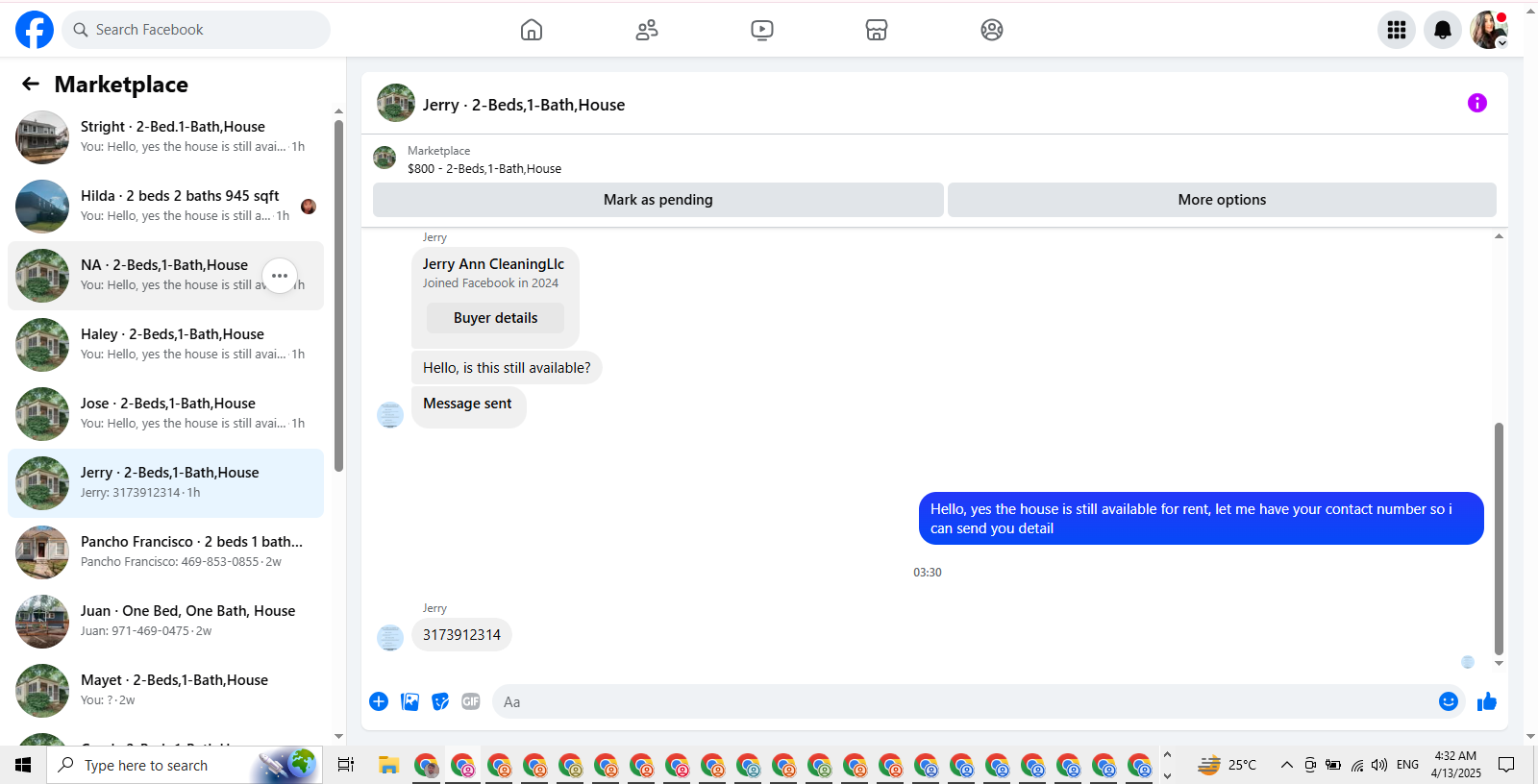Open Mayet 2-Beds,1-Bath,House conversation
Image resolution: width=1538 pixels, height=784 pixels.
(x=165, y=691)
